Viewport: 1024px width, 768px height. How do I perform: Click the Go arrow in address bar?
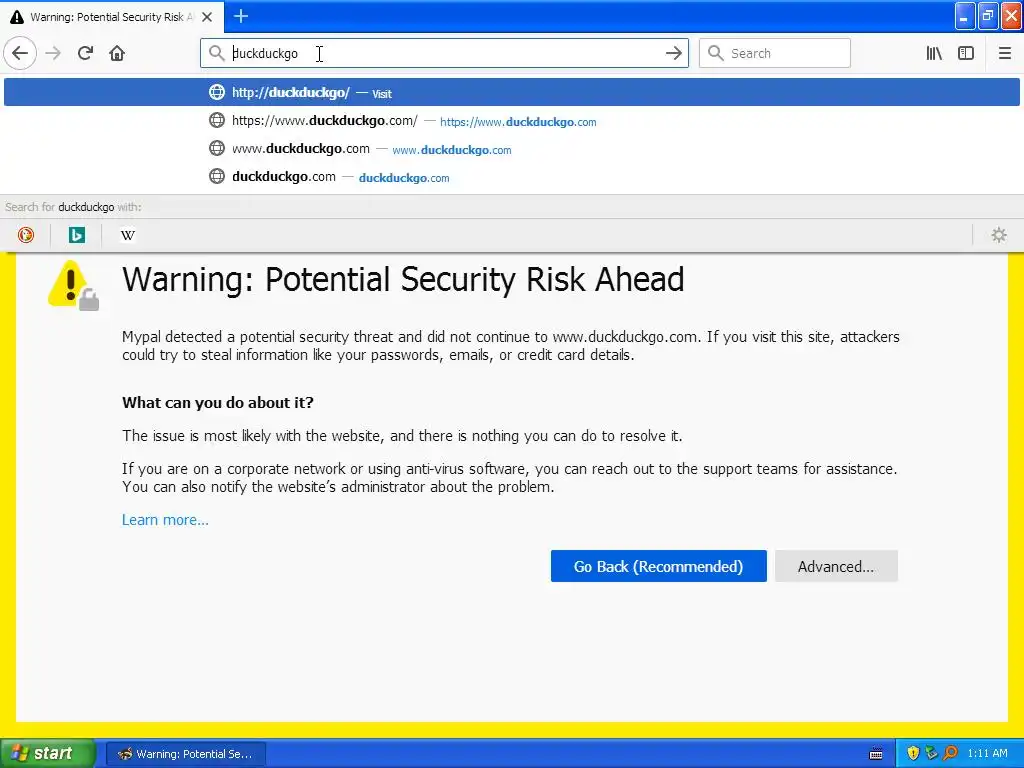(673, 53)
